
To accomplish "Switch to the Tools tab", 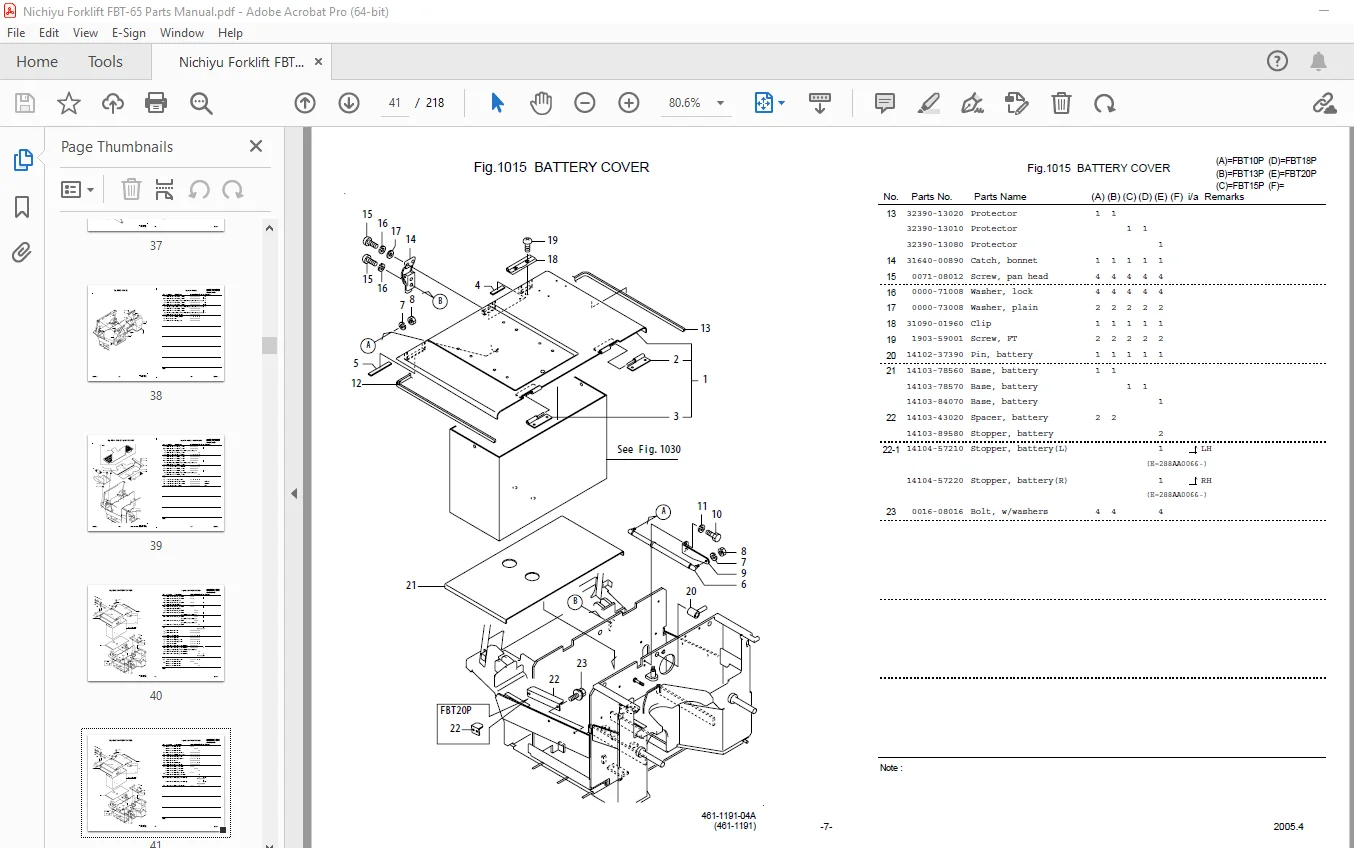I will coord(105,62).
